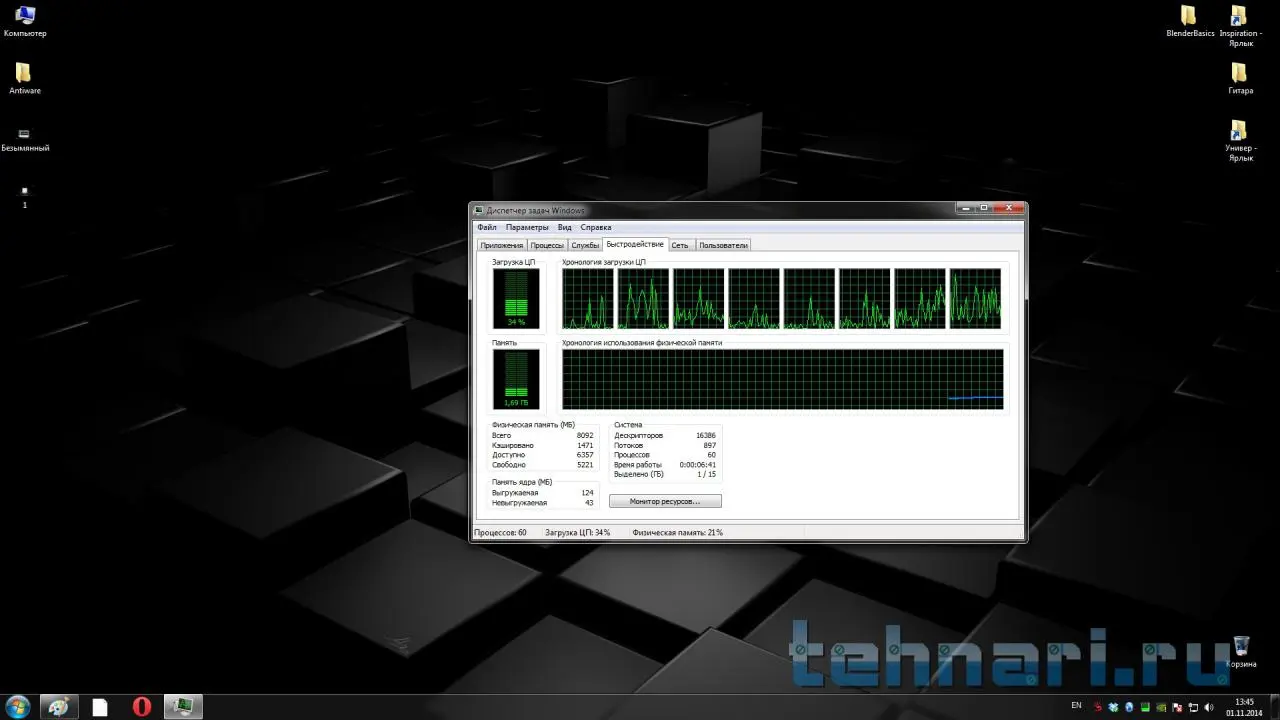Open the Компьютер desktop icon
Viewport: 1280px width, 720px height.
tap(25, 21)
